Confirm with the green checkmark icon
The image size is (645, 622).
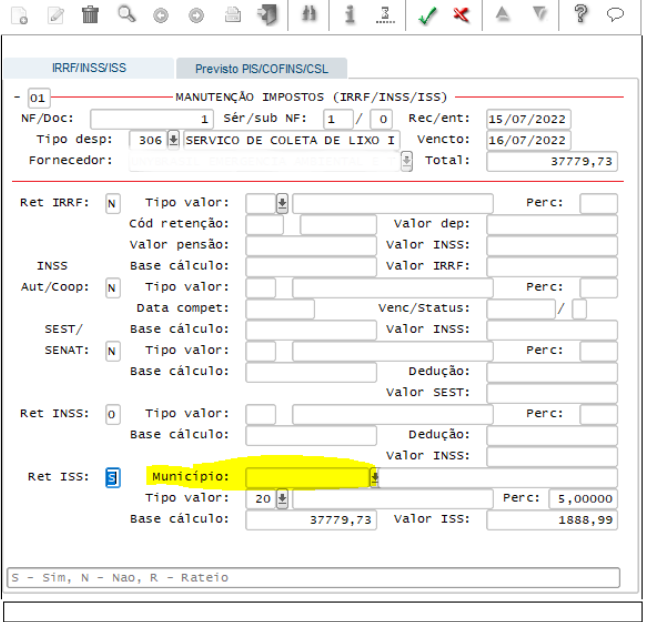coord(427,16)
